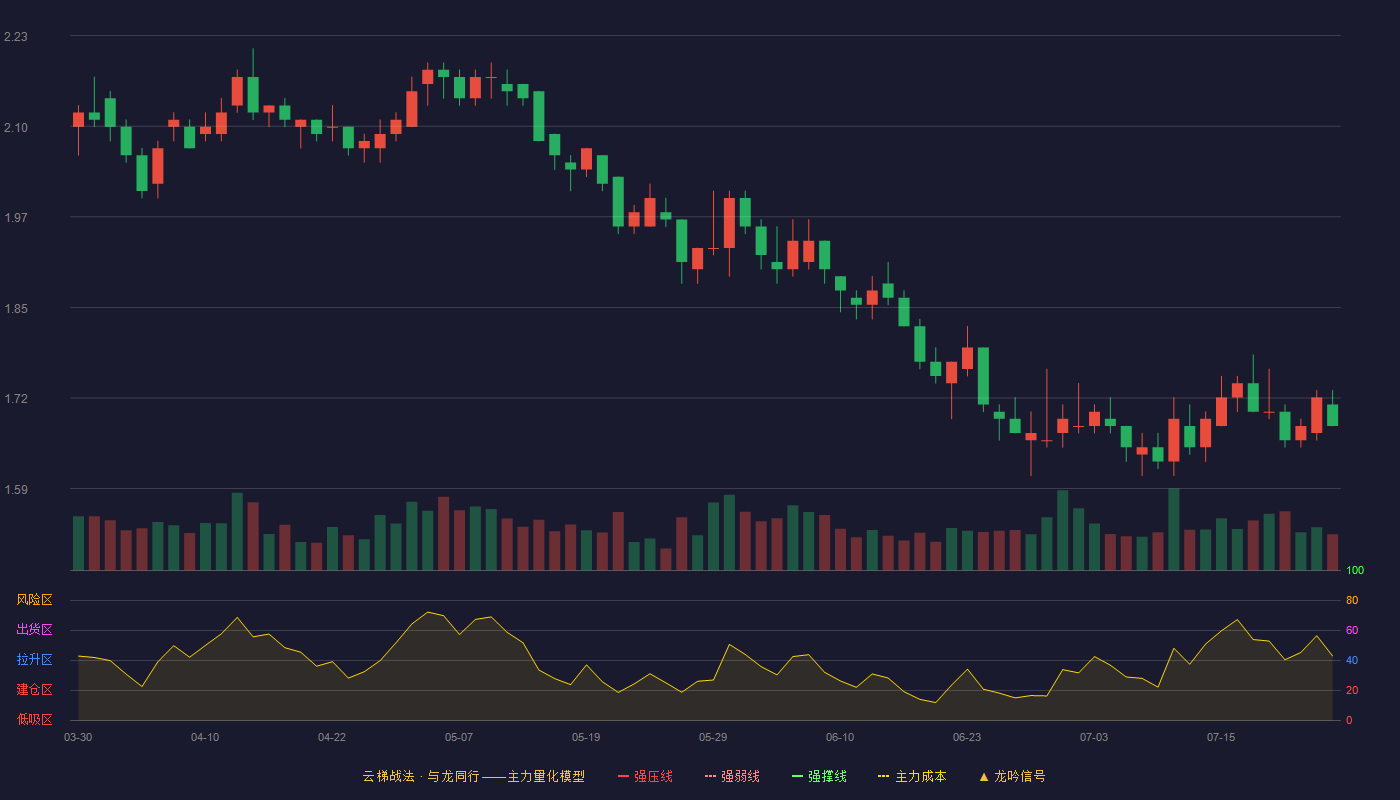This screenshot has width=1400, height=800.
Task: Select the 风险区 zone label
Action: [34, 600]
